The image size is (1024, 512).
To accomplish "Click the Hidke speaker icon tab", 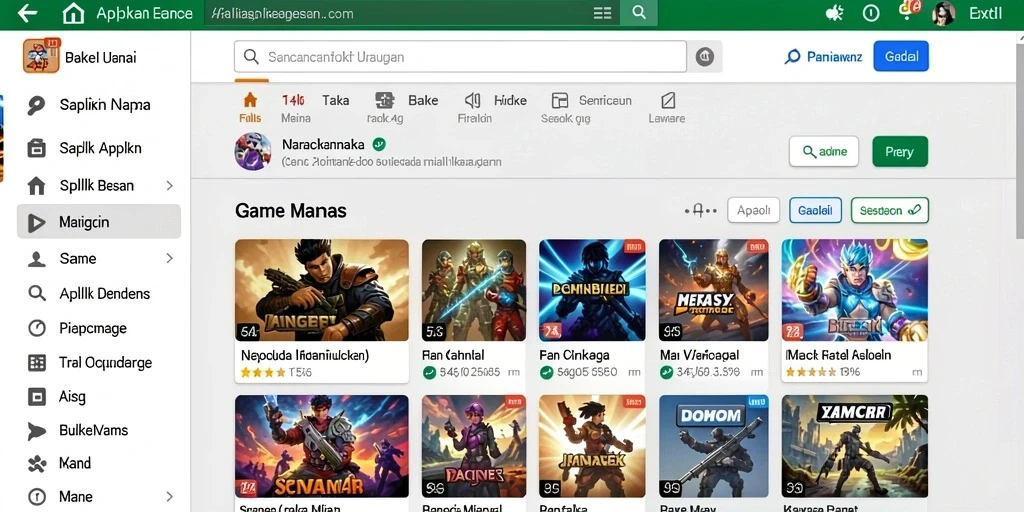I will (x=473, y=100).
